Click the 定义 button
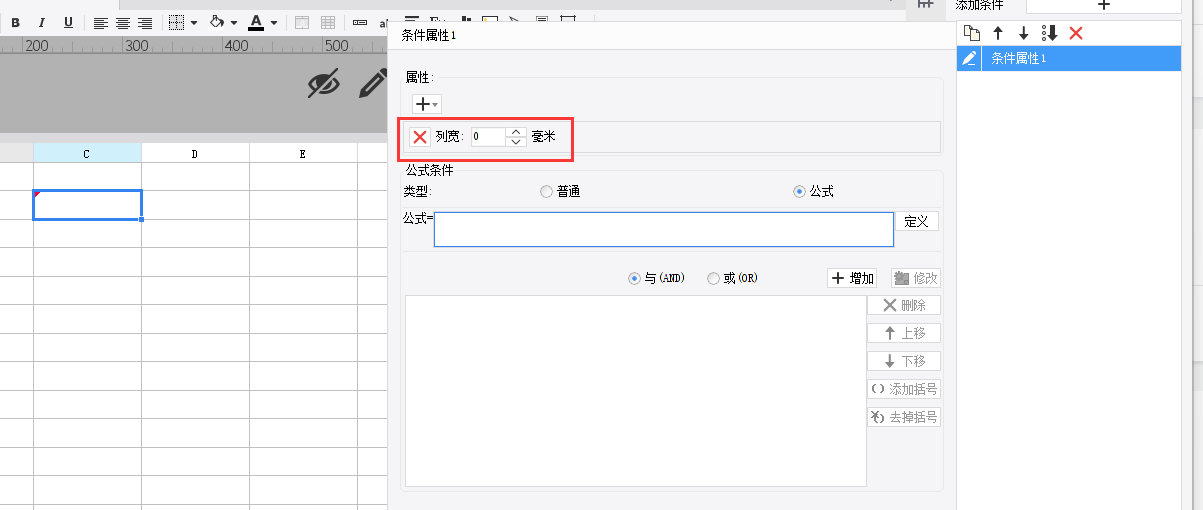 click(917, 221)
